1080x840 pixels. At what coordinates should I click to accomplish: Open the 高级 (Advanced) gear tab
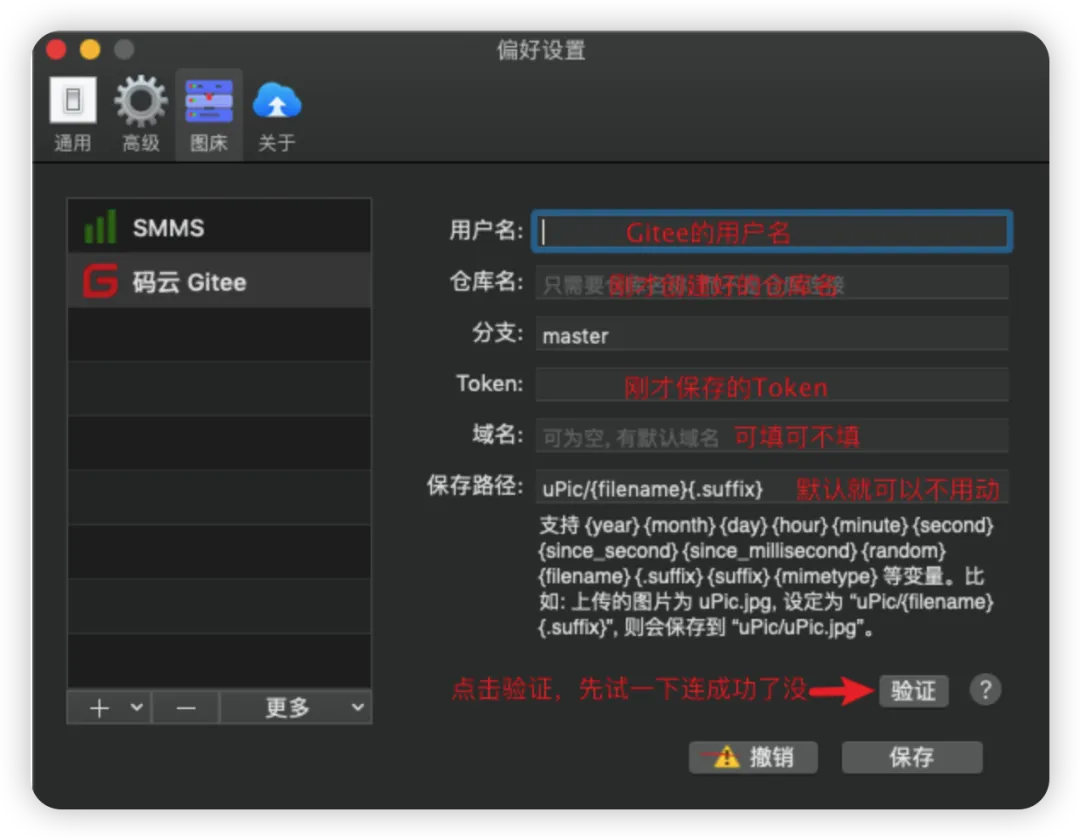tap(141, 115)
